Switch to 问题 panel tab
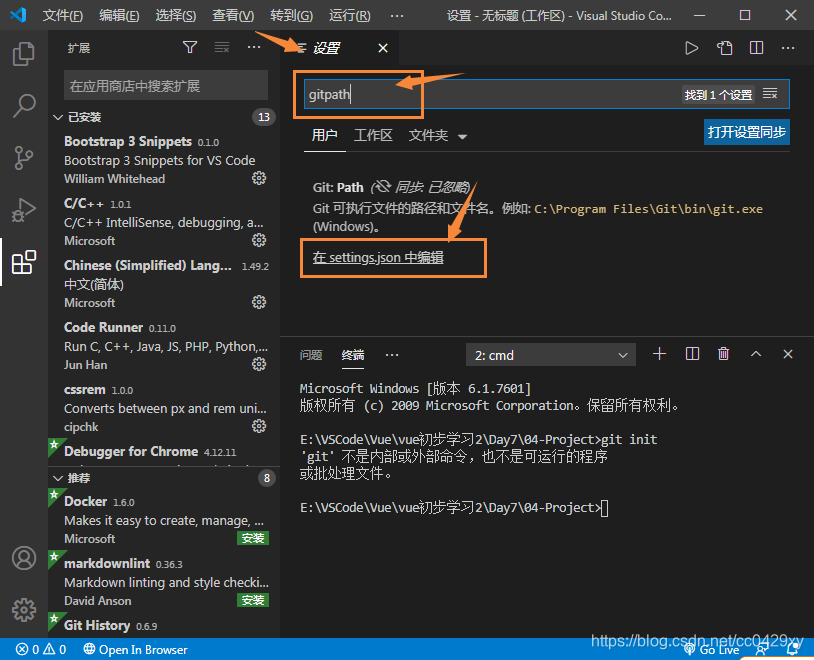This screenshot has width=814, height=660. (x=311, y=355)
